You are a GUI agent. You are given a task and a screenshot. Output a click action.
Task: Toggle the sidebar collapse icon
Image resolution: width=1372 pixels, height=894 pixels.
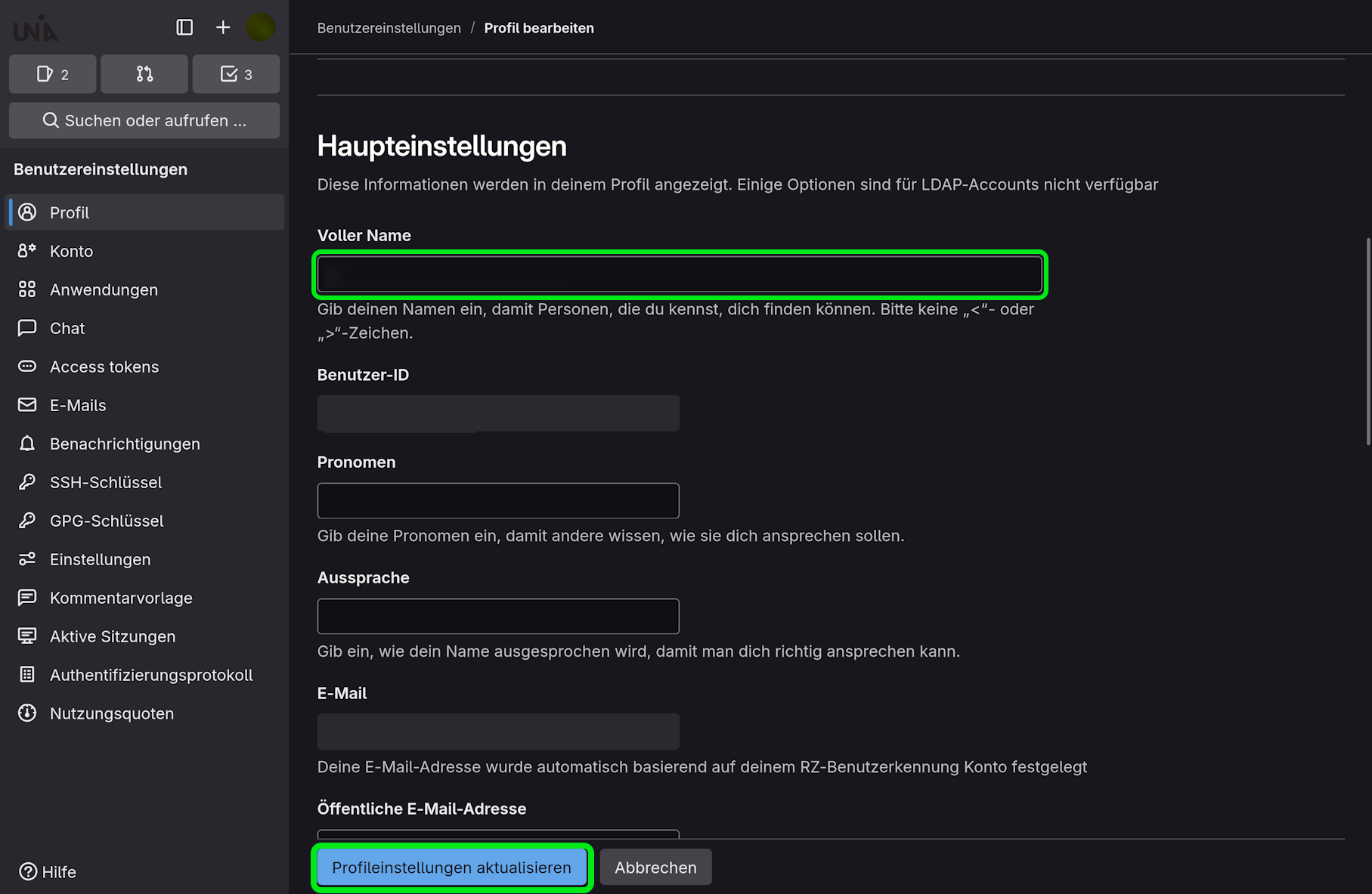pos(184,28)
